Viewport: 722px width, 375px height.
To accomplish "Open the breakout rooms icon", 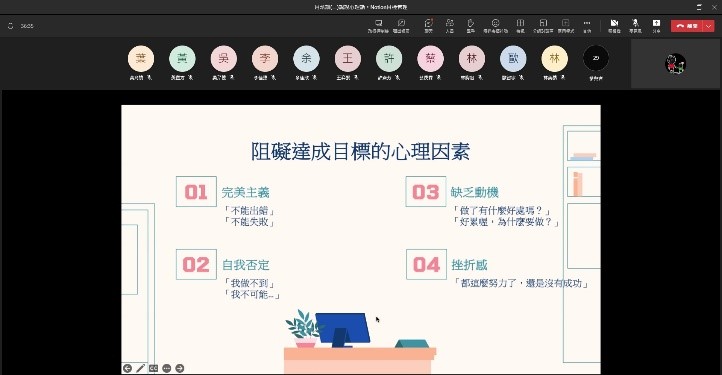I will click(543, 26).
